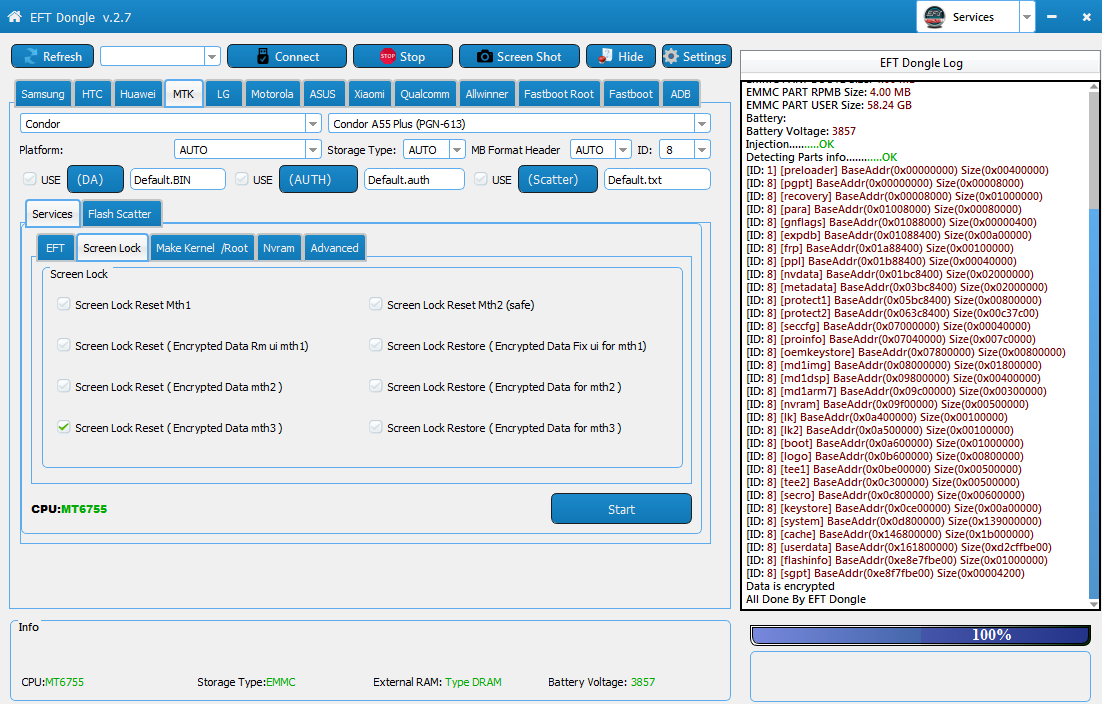1102x704 pixels.
Task: Uncheck Screen Lock Reset Encrypted Data mth3
Action: tap(64, 427)
